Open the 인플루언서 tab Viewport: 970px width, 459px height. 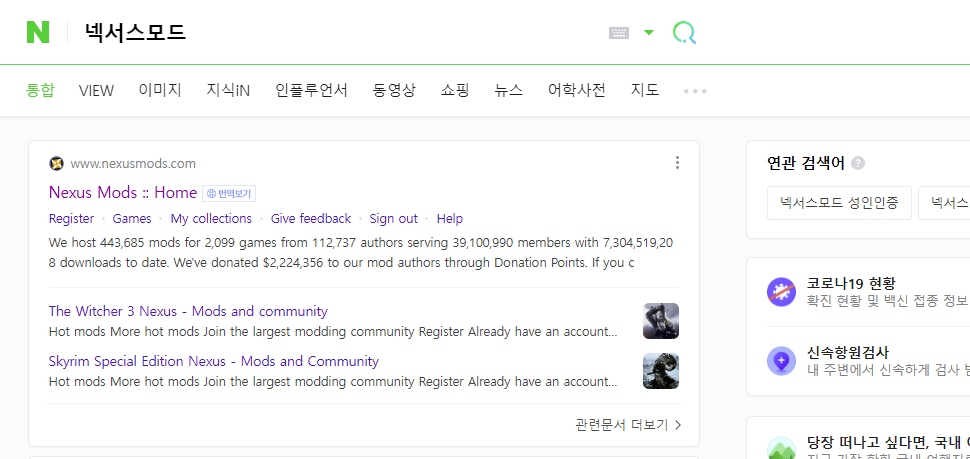click(312, 90)
